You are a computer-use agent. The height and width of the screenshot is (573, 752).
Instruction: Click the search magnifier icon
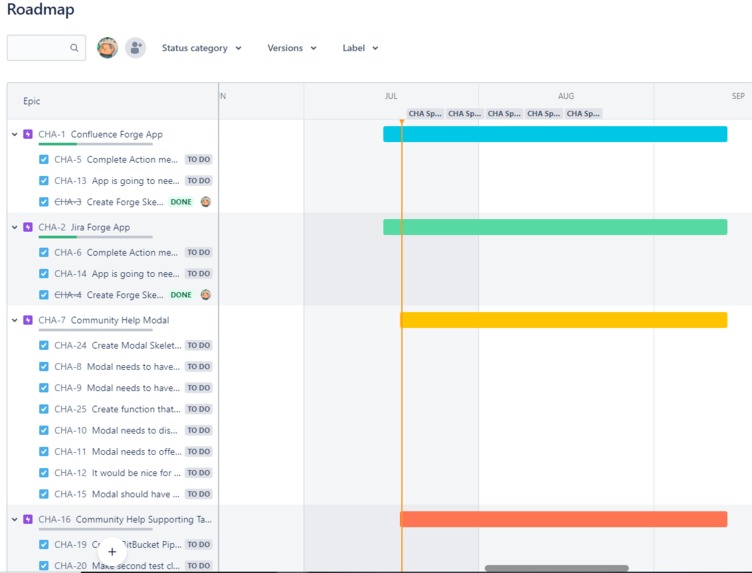(x=74, y=47)
